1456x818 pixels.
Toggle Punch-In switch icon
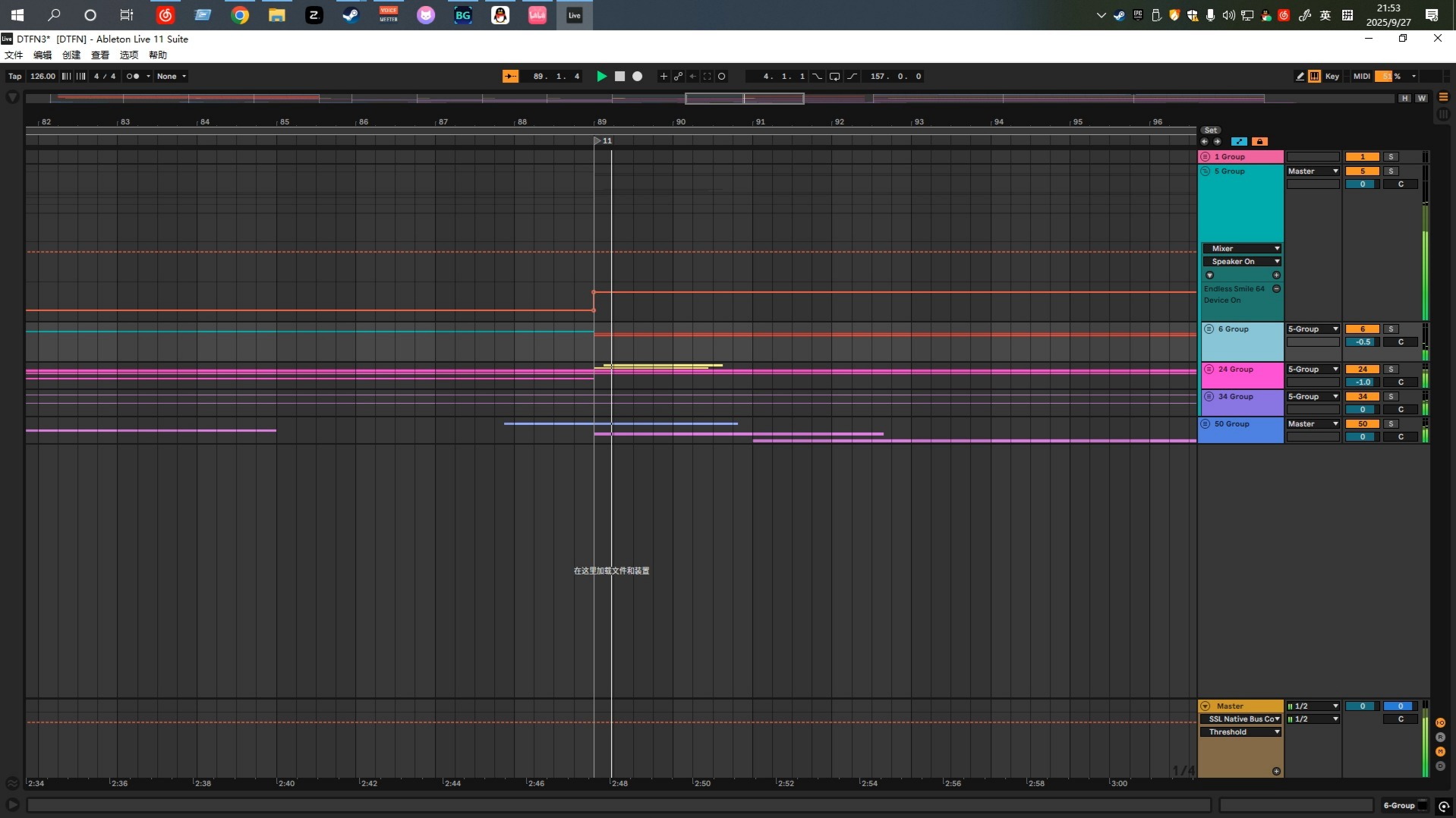click(x=817, y=76)
